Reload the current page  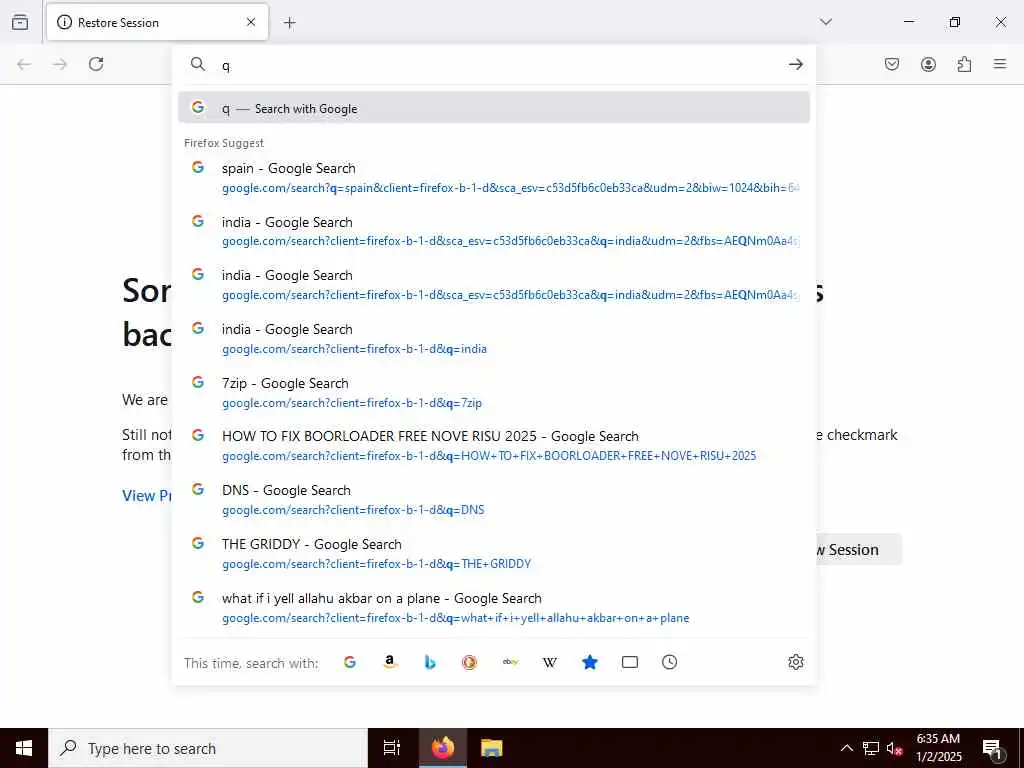tap(96, 64)
